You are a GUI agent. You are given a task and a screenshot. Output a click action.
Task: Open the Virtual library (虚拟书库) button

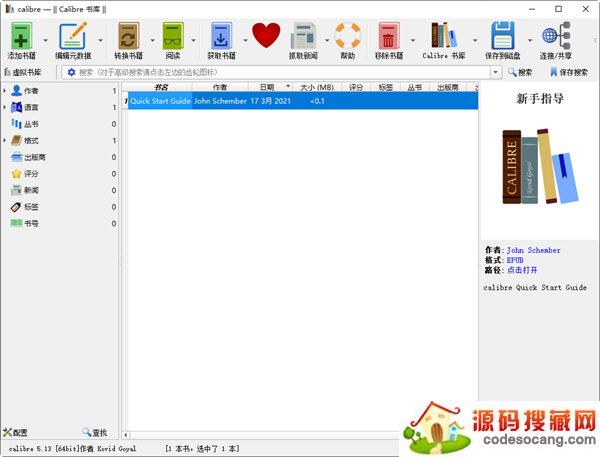pos(23,72)
